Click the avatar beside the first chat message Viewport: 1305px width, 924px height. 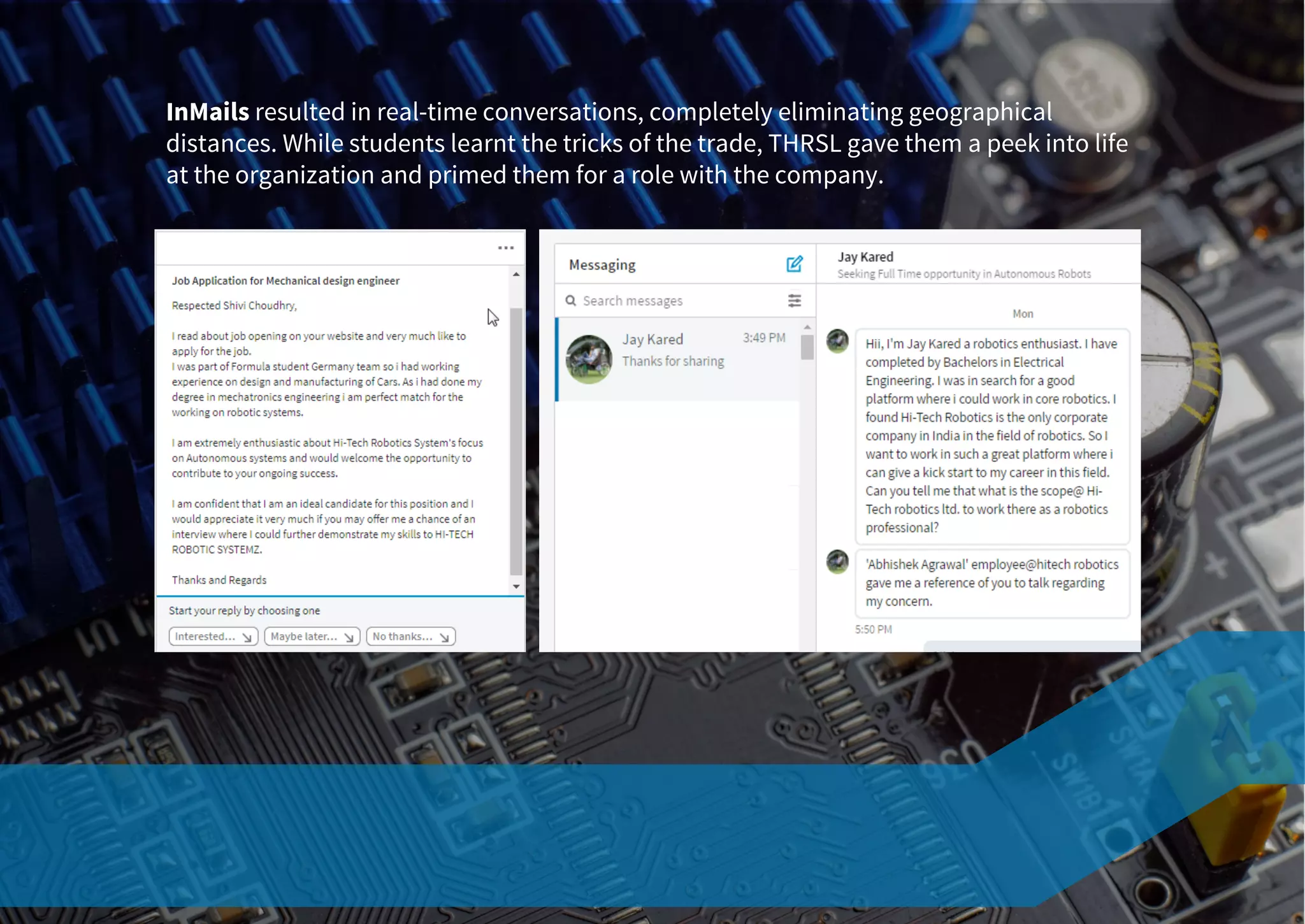(837, 341)
